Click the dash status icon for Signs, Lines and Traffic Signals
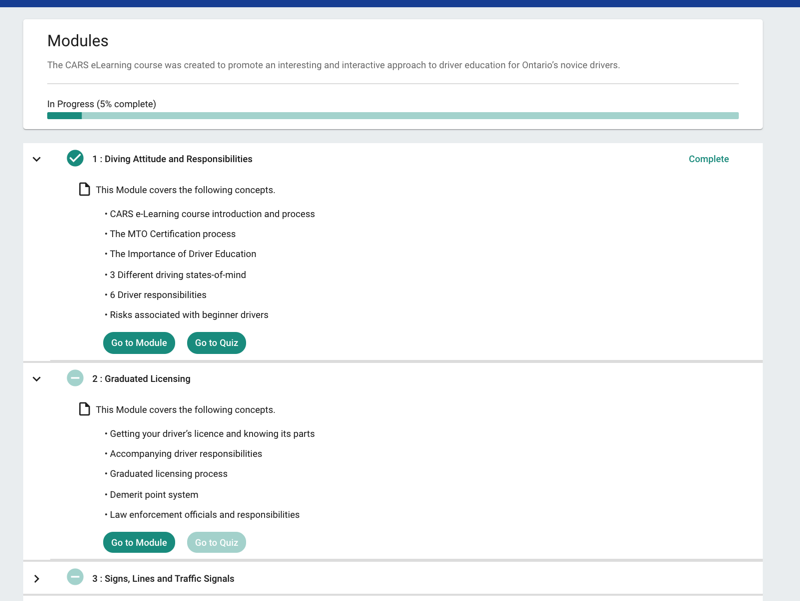This screenshot has height=601, width=800. (75, 577)
